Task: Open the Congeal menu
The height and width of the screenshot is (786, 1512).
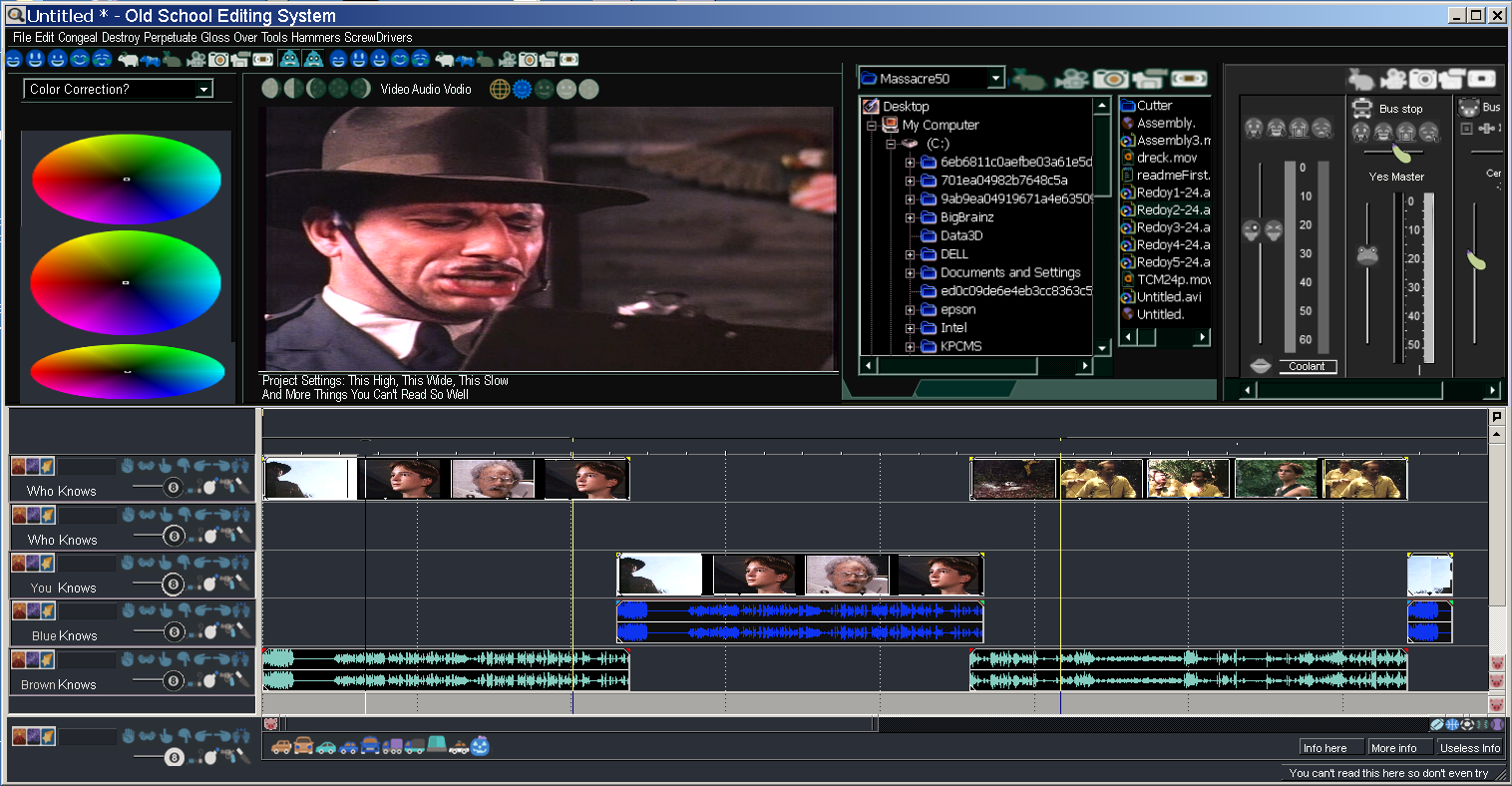Action: 78,37
